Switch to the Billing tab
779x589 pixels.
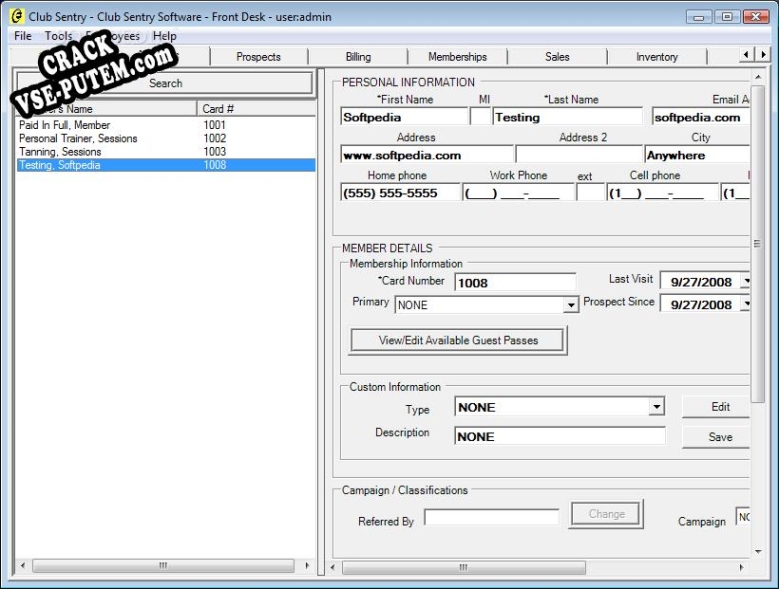(x=358, y=57)
